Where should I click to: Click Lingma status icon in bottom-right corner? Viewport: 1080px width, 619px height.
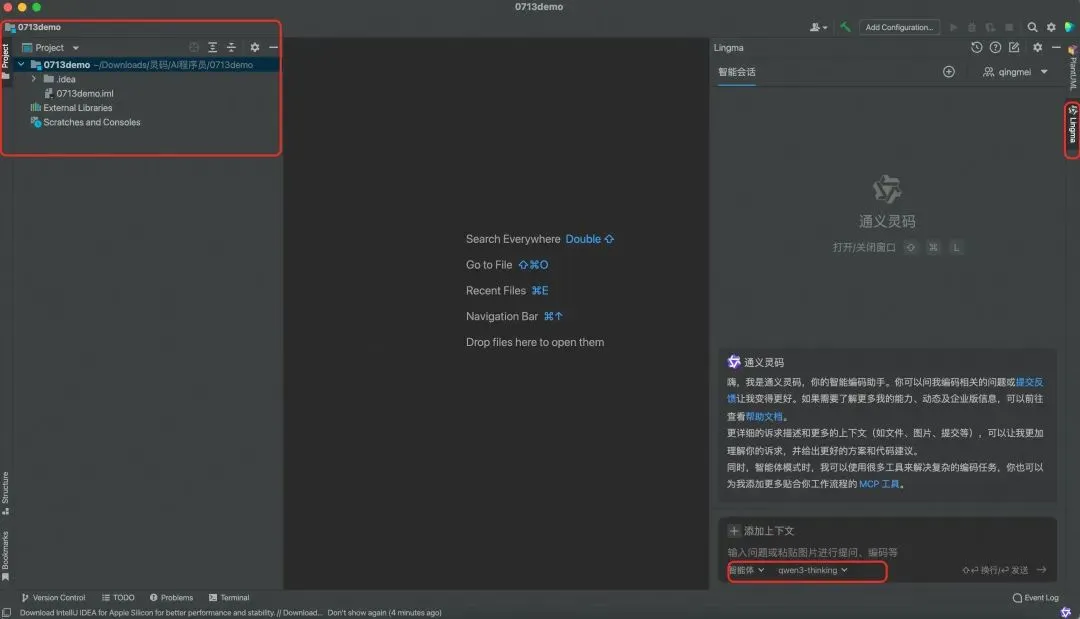(1066, 612)
